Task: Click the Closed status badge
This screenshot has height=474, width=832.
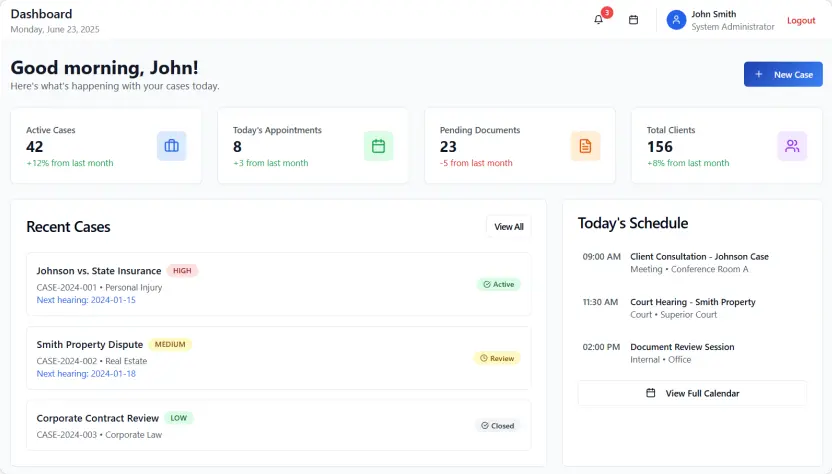Action: (x=497, y=425)
